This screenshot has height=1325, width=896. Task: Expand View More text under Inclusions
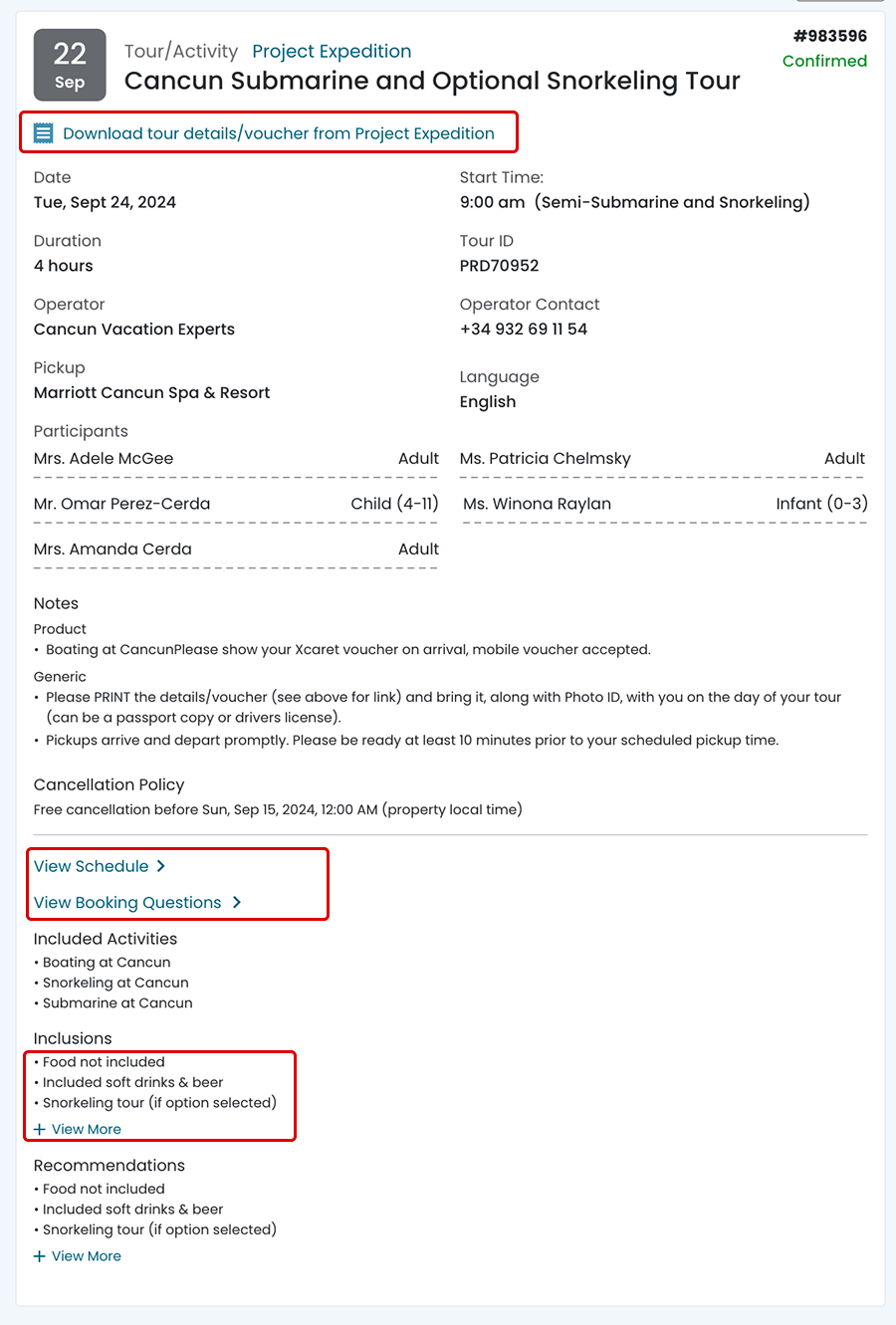(87, 1129)
